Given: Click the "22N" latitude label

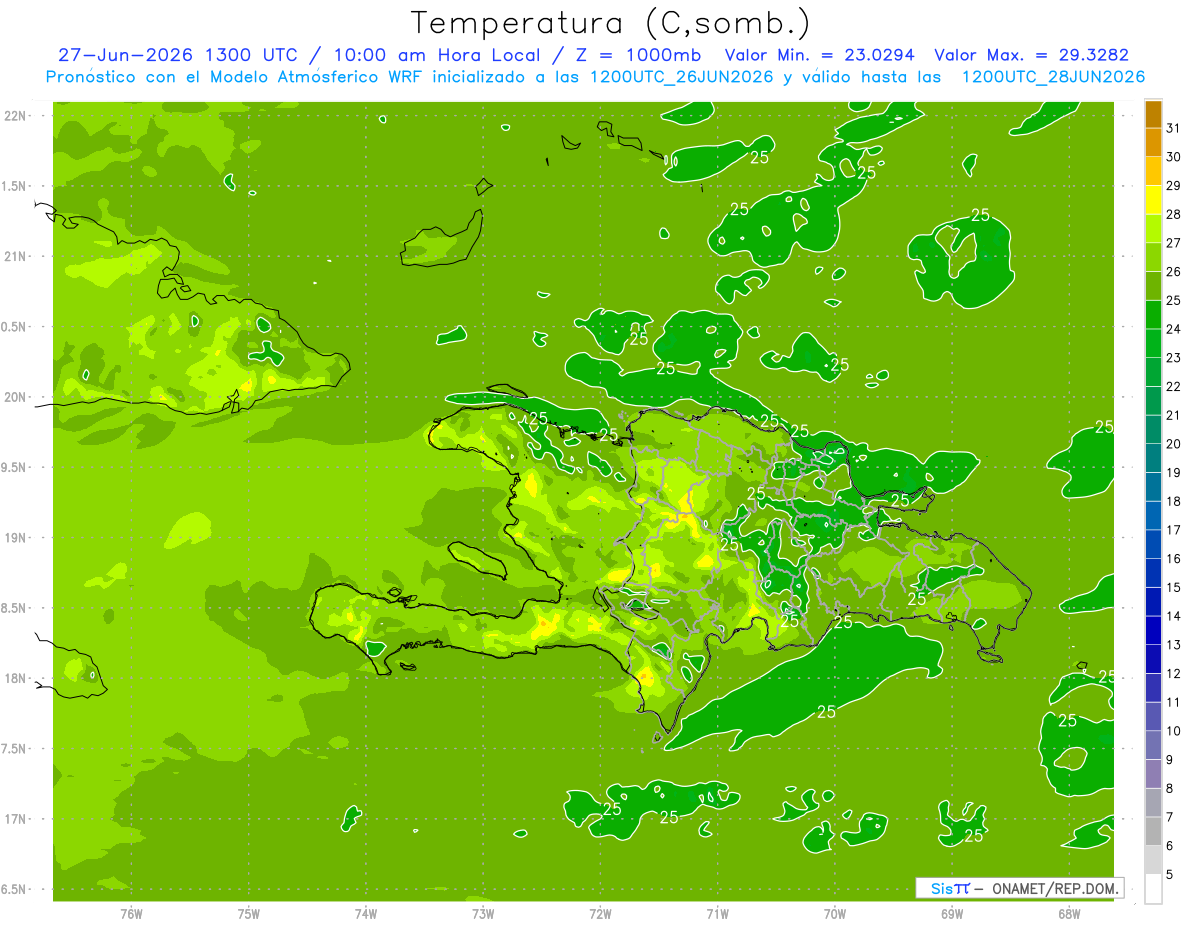Looking at the screenshot, I should (x=17, y=116).
